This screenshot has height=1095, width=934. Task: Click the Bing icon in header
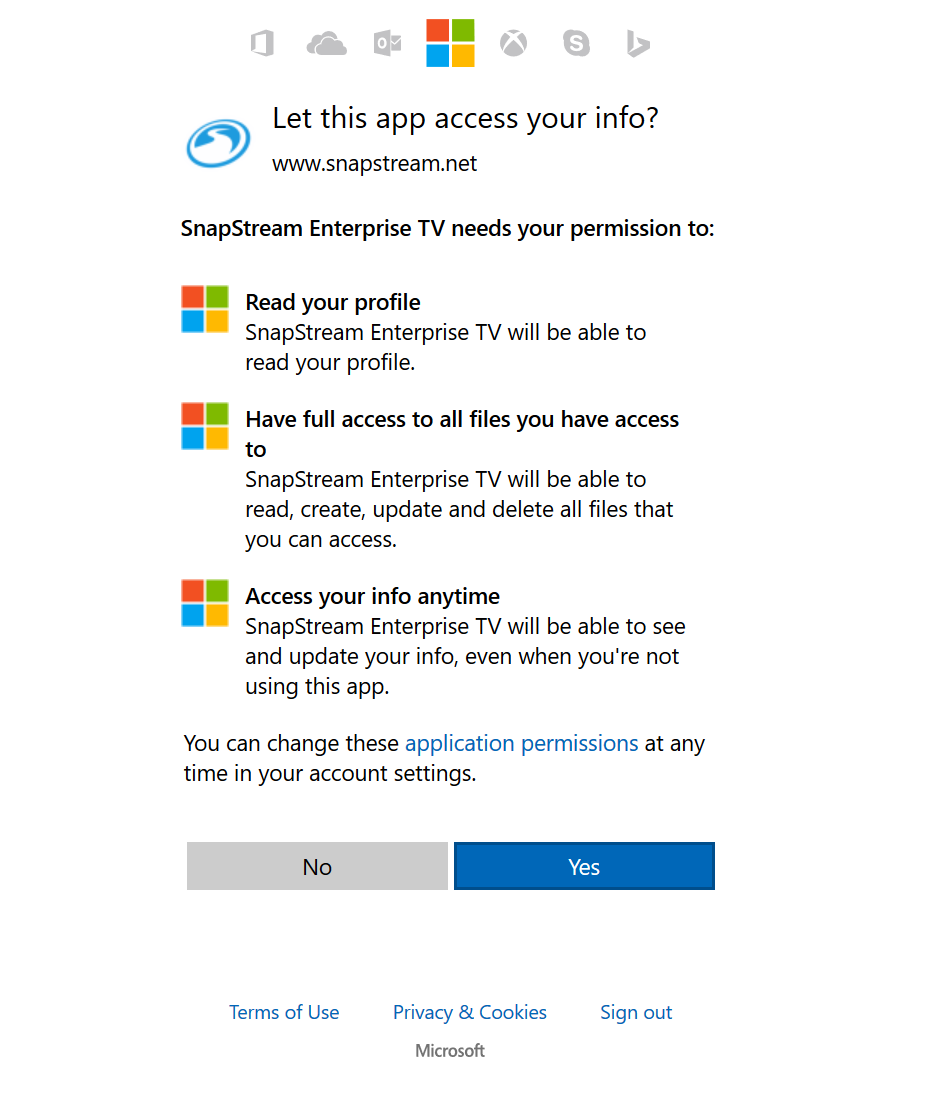coord(637,44)
